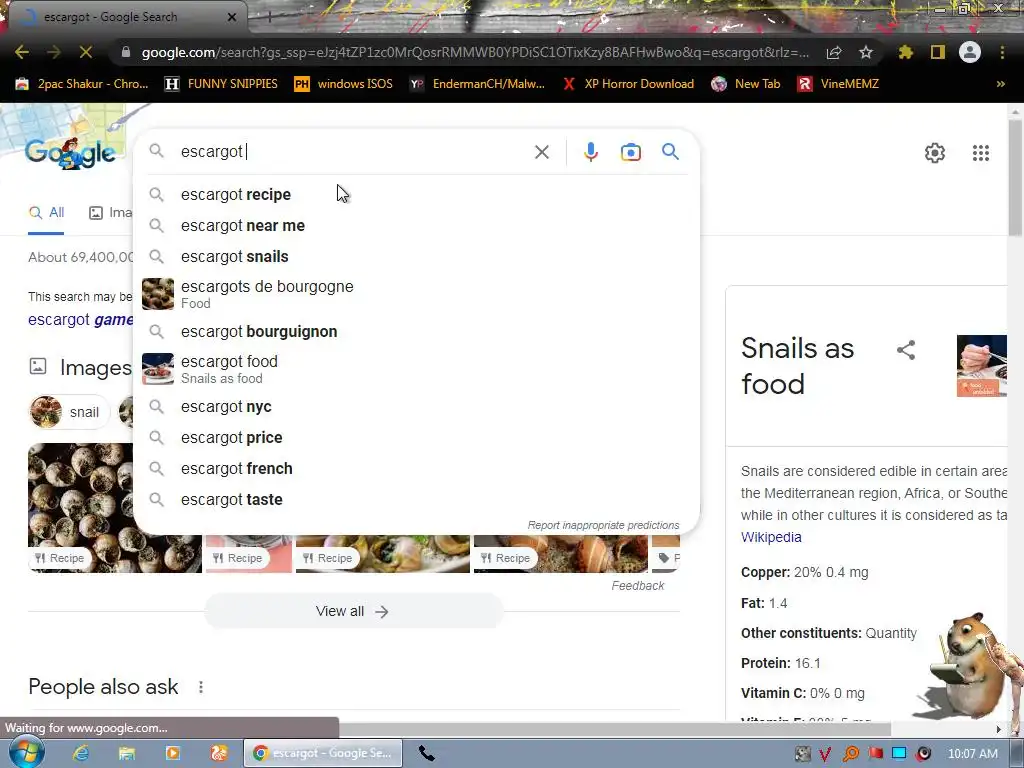Open the EndermanCH/Malw... bookmark
The width and height of the screenshot is (1024, 768).
click(x=477, y=84)
